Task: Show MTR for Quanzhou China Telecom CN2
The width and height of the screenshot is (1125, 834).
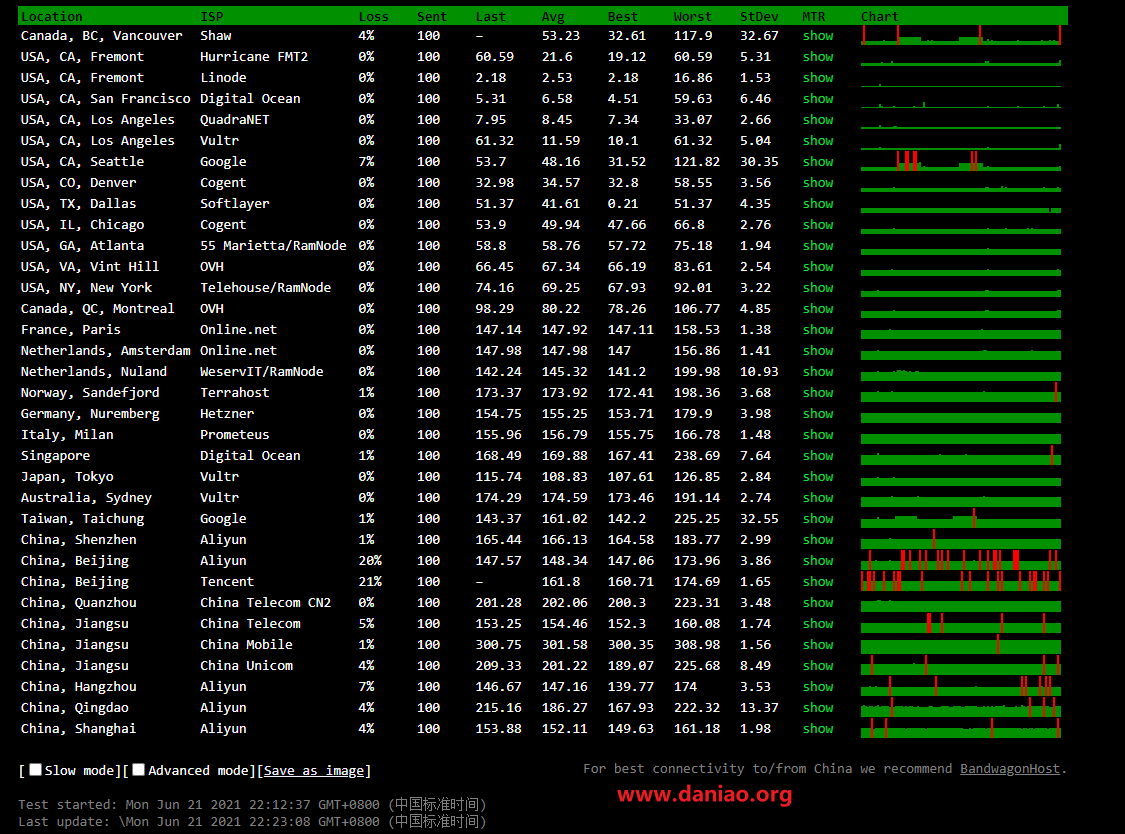Action: pyautogui.click(x=818, y=602)
